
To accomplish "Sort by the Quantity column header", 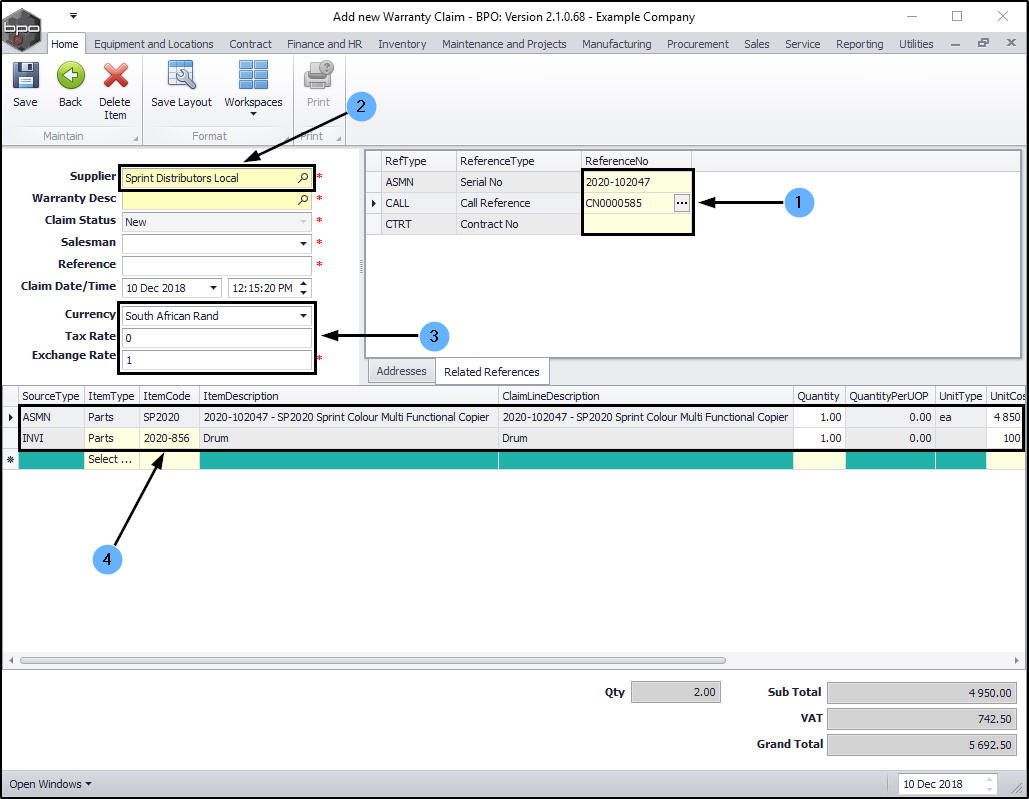I will coord(818,396).
